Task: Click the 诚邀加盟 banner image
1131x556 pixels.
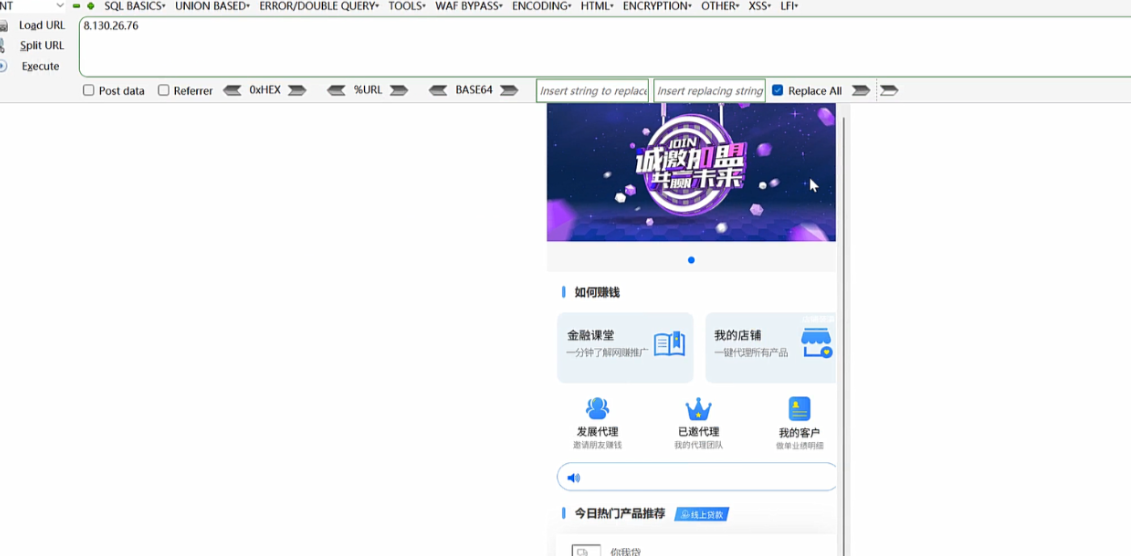Action: [x=691, y=172]
